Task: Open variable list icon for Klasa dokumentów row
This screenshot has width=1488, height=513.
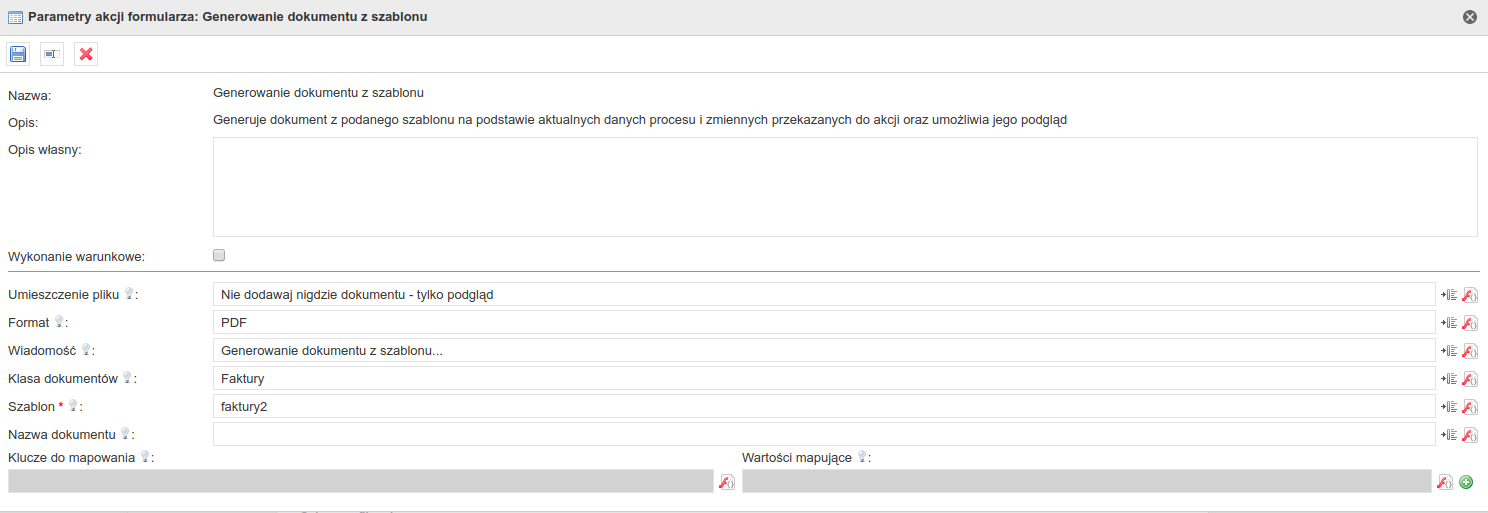Action: (1448, 379)
